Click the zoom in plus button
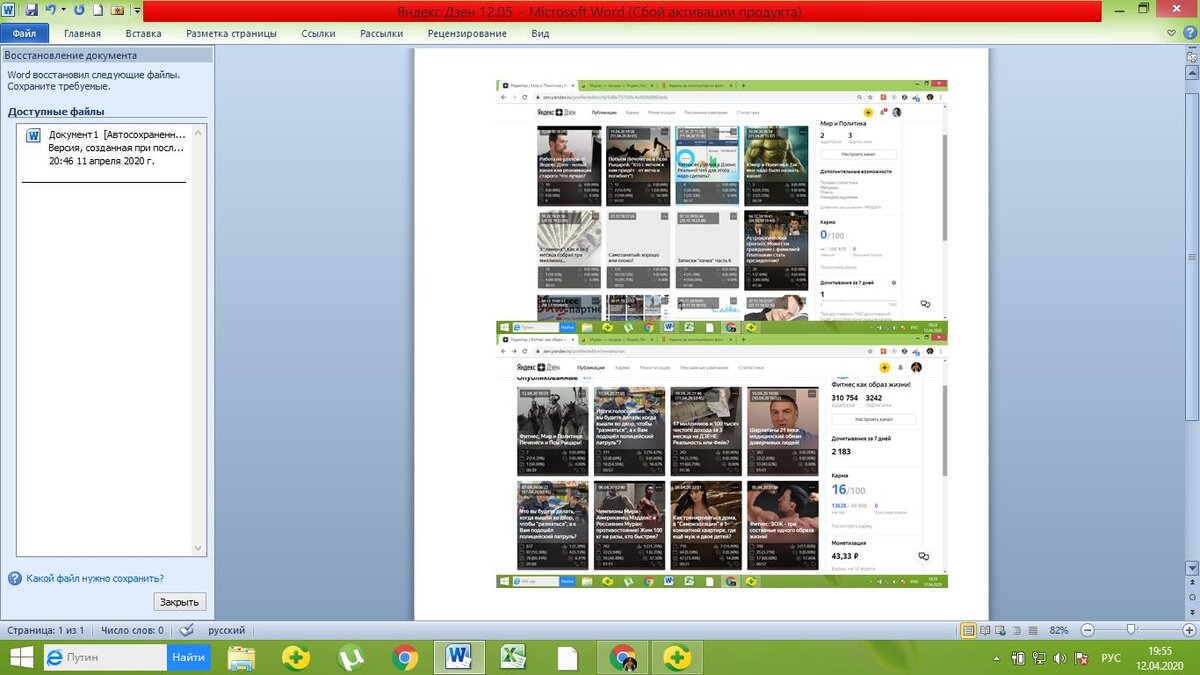The height and width of the screenshot is (675, 1200). pyautogui.click(x=1189, y=630)
